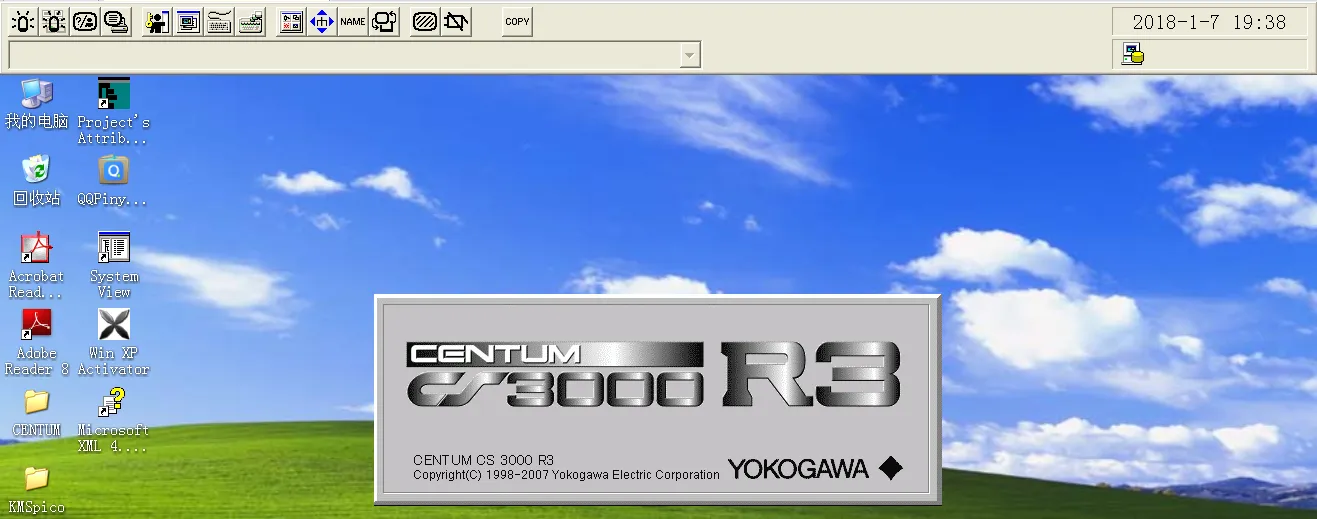Open the Process Alarm window button
This screenshot has width=1317, height=519.
(22, 21)
